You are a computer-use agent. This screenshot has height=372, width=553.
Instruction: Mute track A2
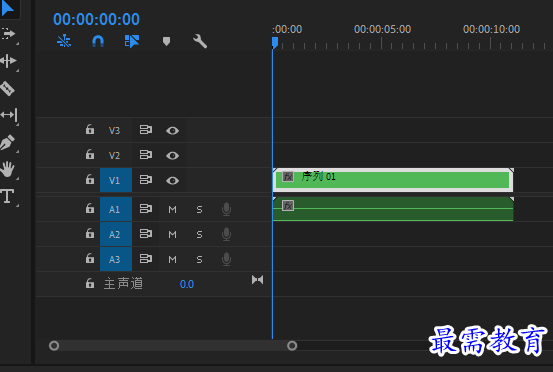click(172, 234)
